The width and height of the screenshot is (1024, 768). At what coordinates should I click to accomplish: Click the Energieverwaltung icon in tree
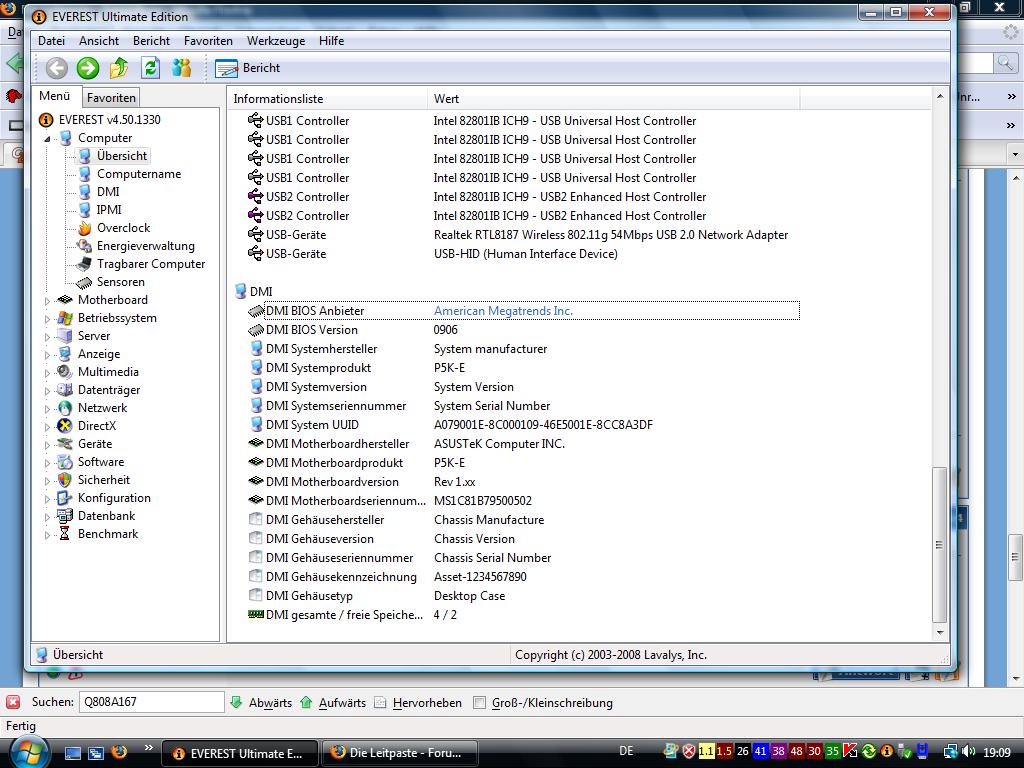pos(84,246)
